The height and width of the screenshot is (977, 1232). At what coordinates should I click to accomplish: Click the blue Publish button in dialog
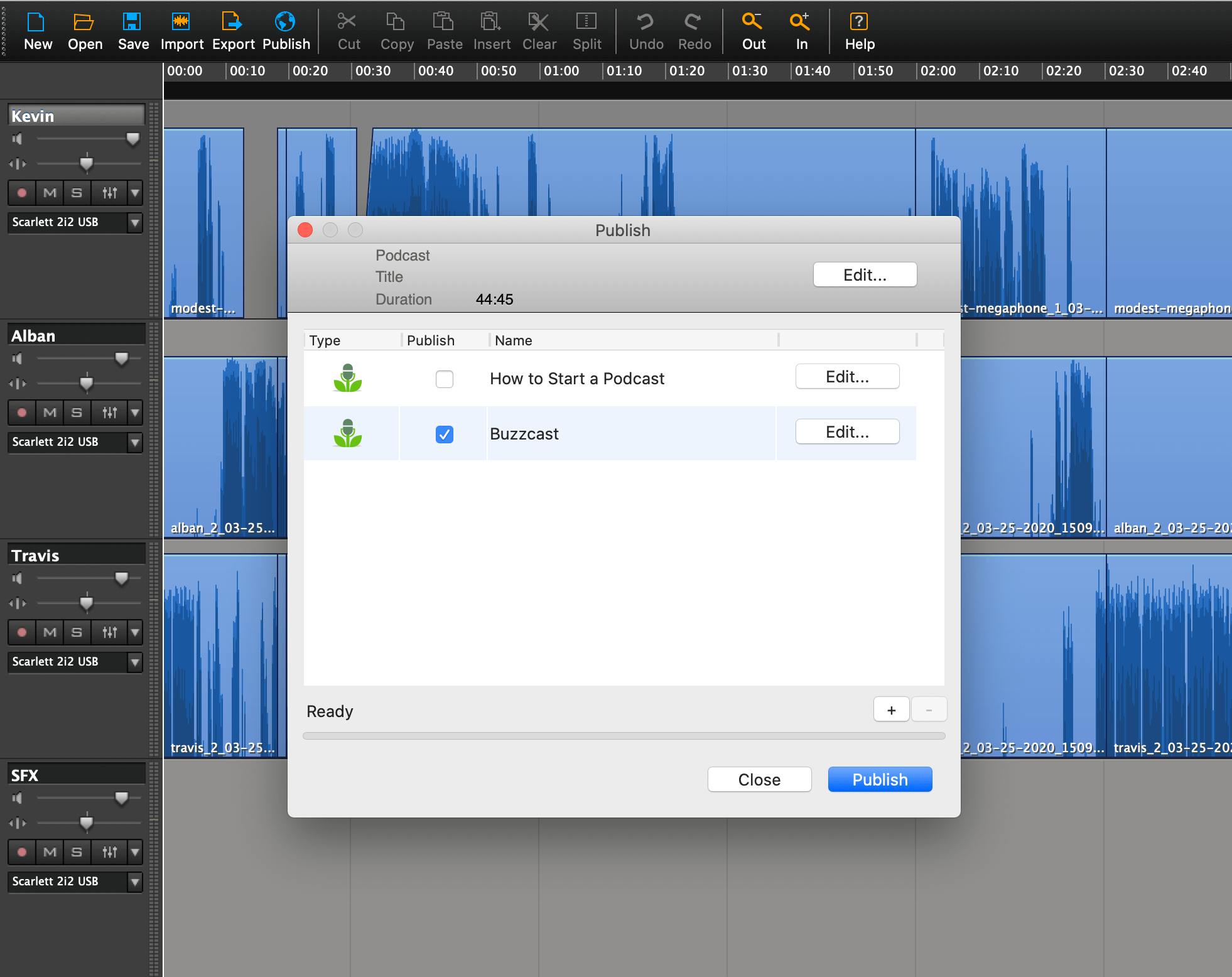click(x=880, y=779)
